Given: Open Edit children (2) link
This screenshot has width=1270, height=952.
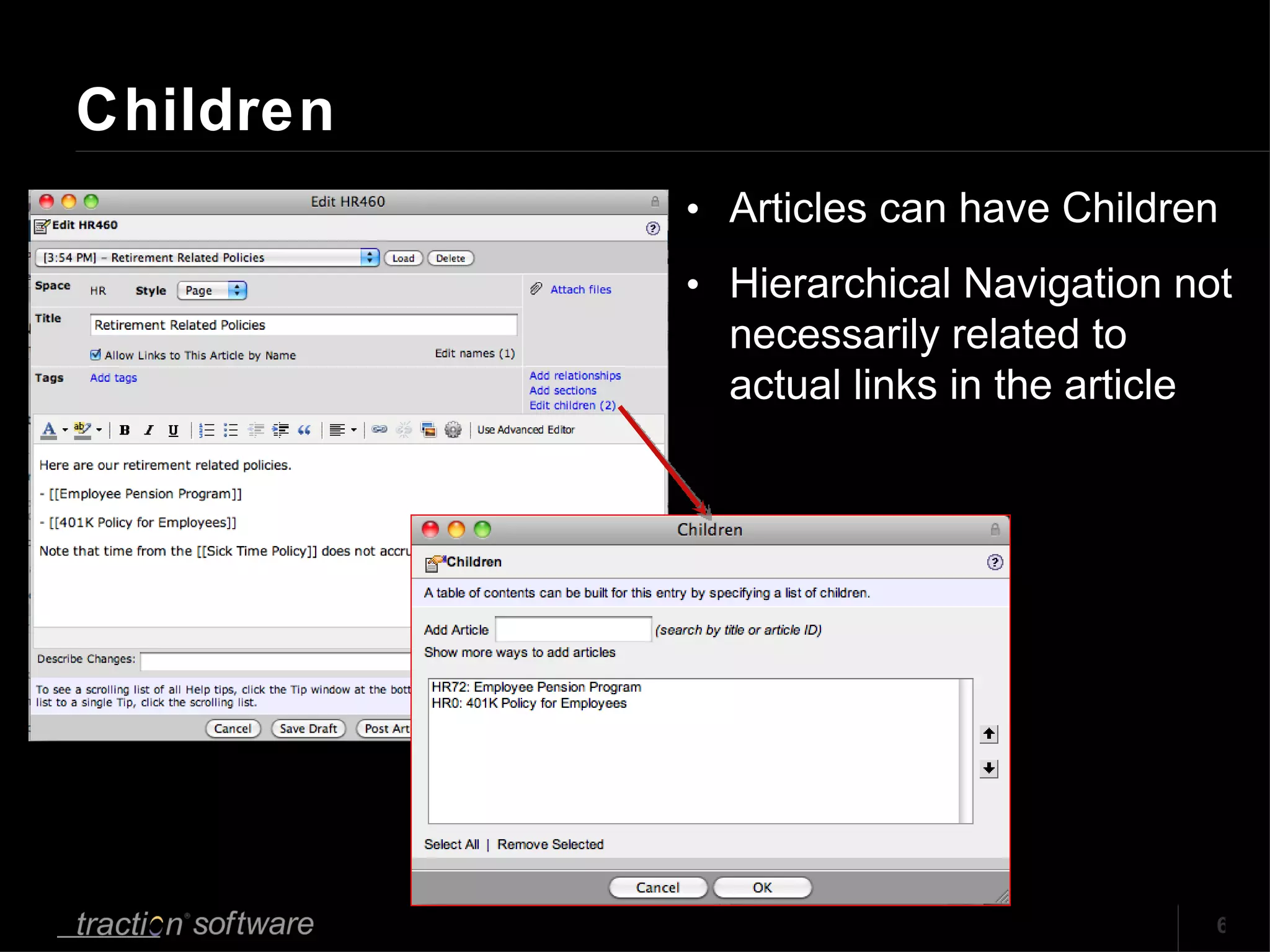Looking at the screenshot, I should 572,405.
